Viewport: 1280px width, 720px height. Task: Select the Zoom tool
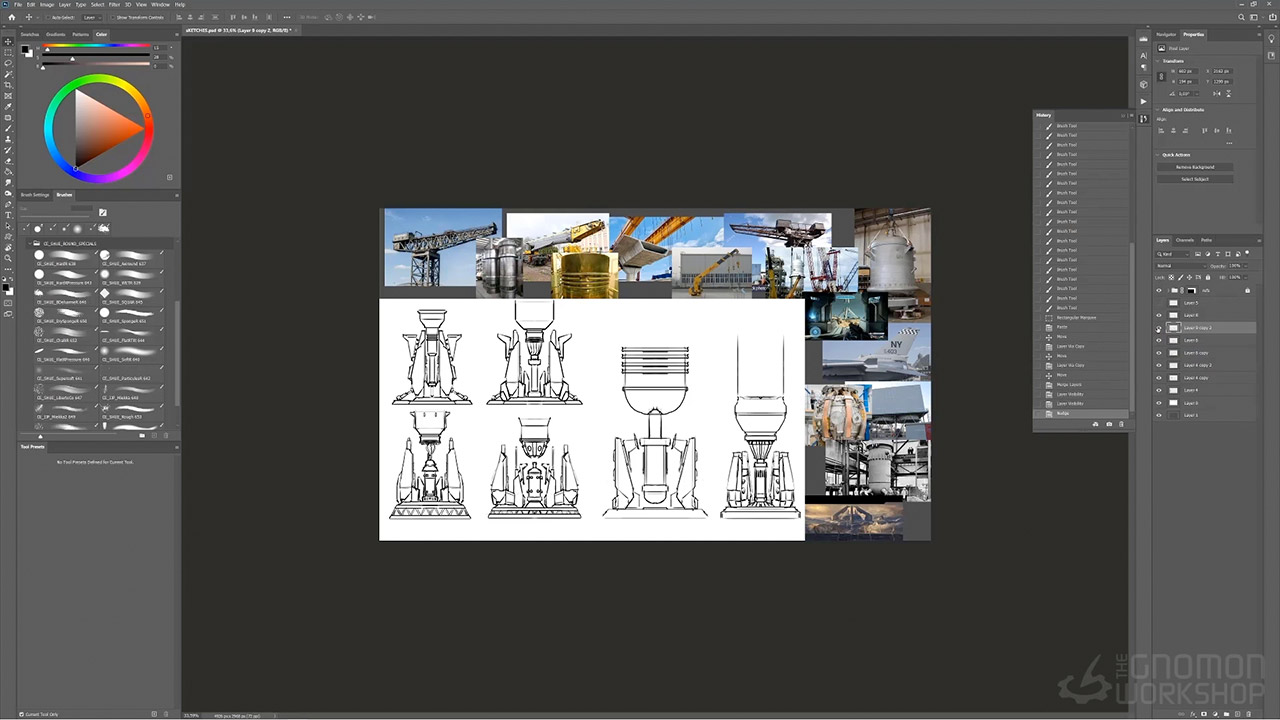(x=8, y=258)
